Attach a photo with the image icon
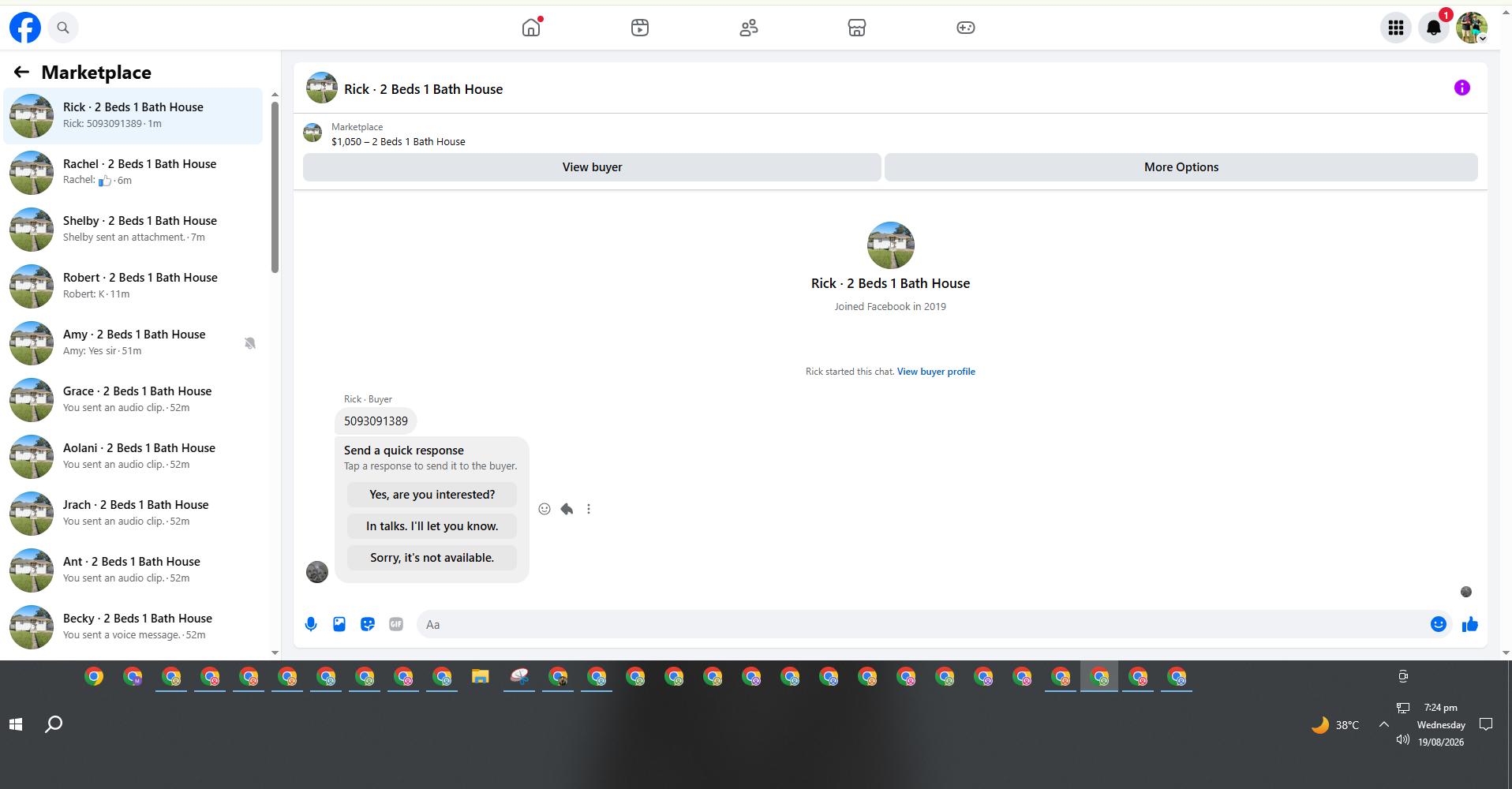 [x=339, y=624]
